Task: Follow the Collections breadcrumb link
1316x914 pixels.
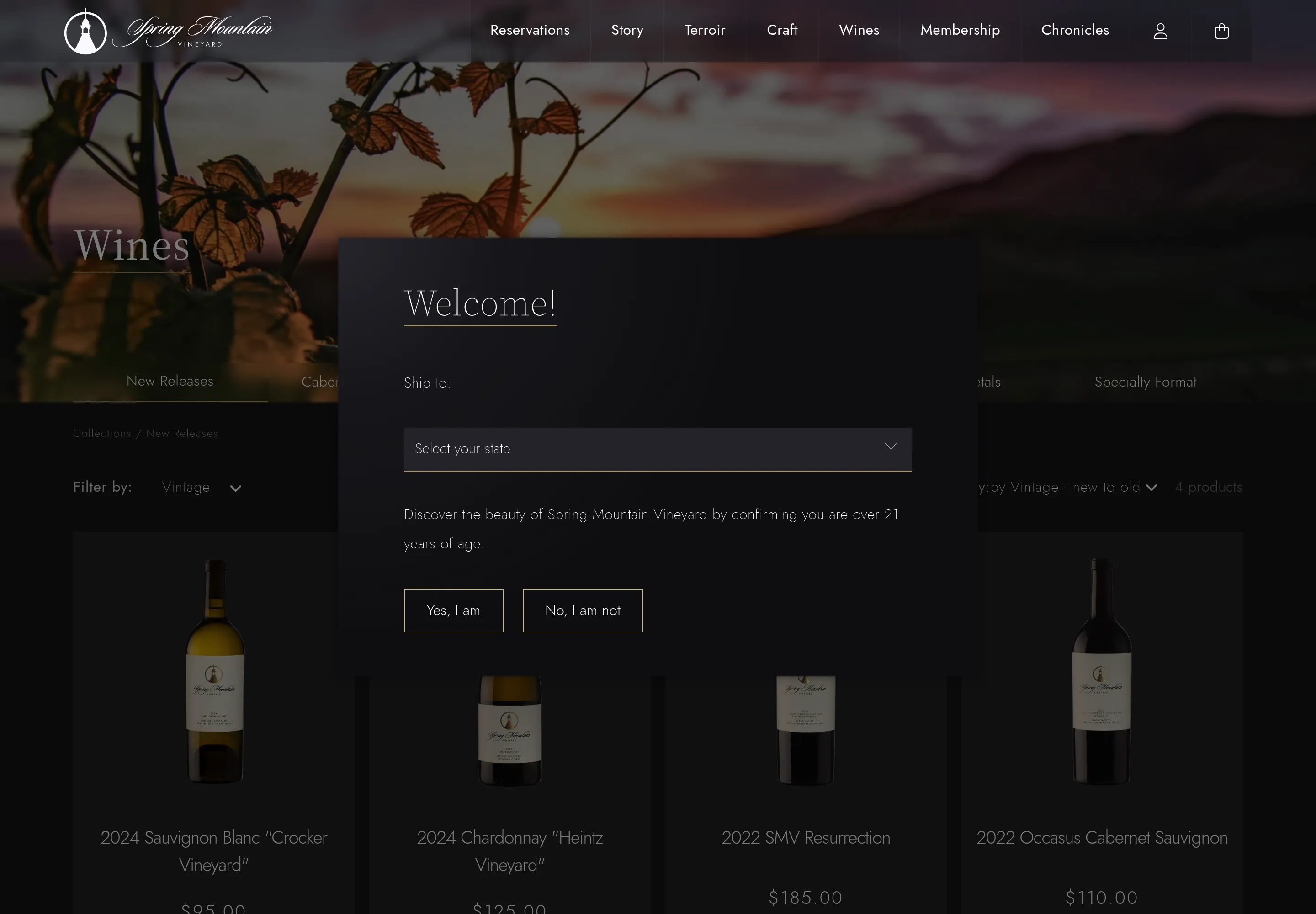Action: 102,434
